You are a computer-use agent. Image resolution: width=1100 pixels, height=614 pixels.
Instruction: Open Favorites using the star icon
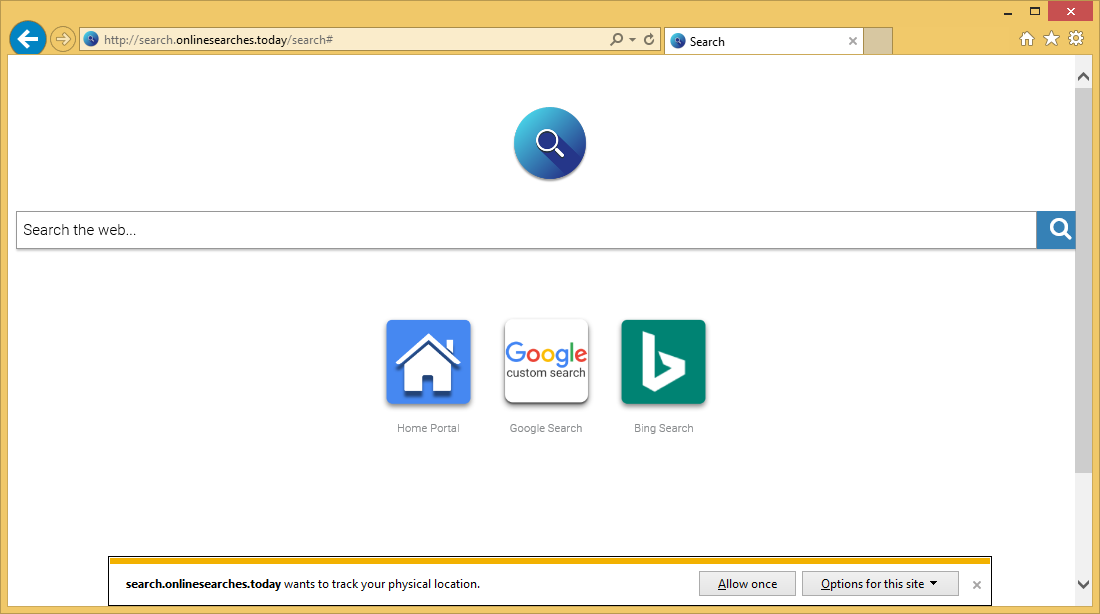pos(1051,39)
